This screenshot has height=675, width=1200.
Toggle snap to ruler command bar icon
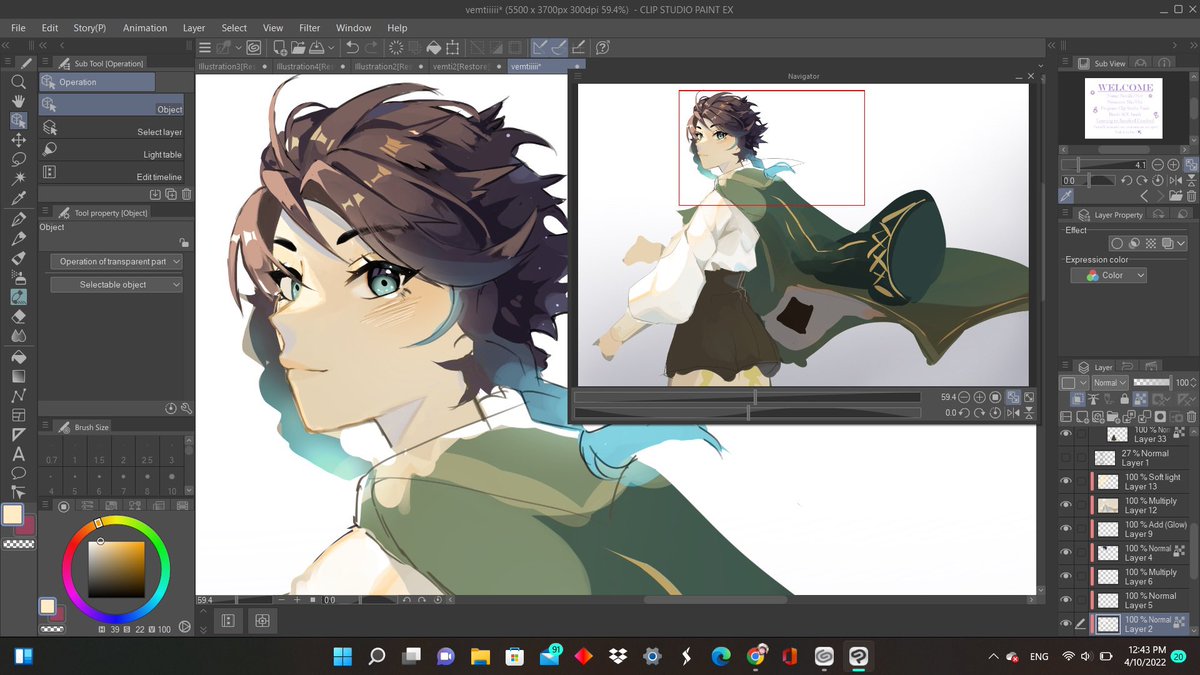(541, 47)
